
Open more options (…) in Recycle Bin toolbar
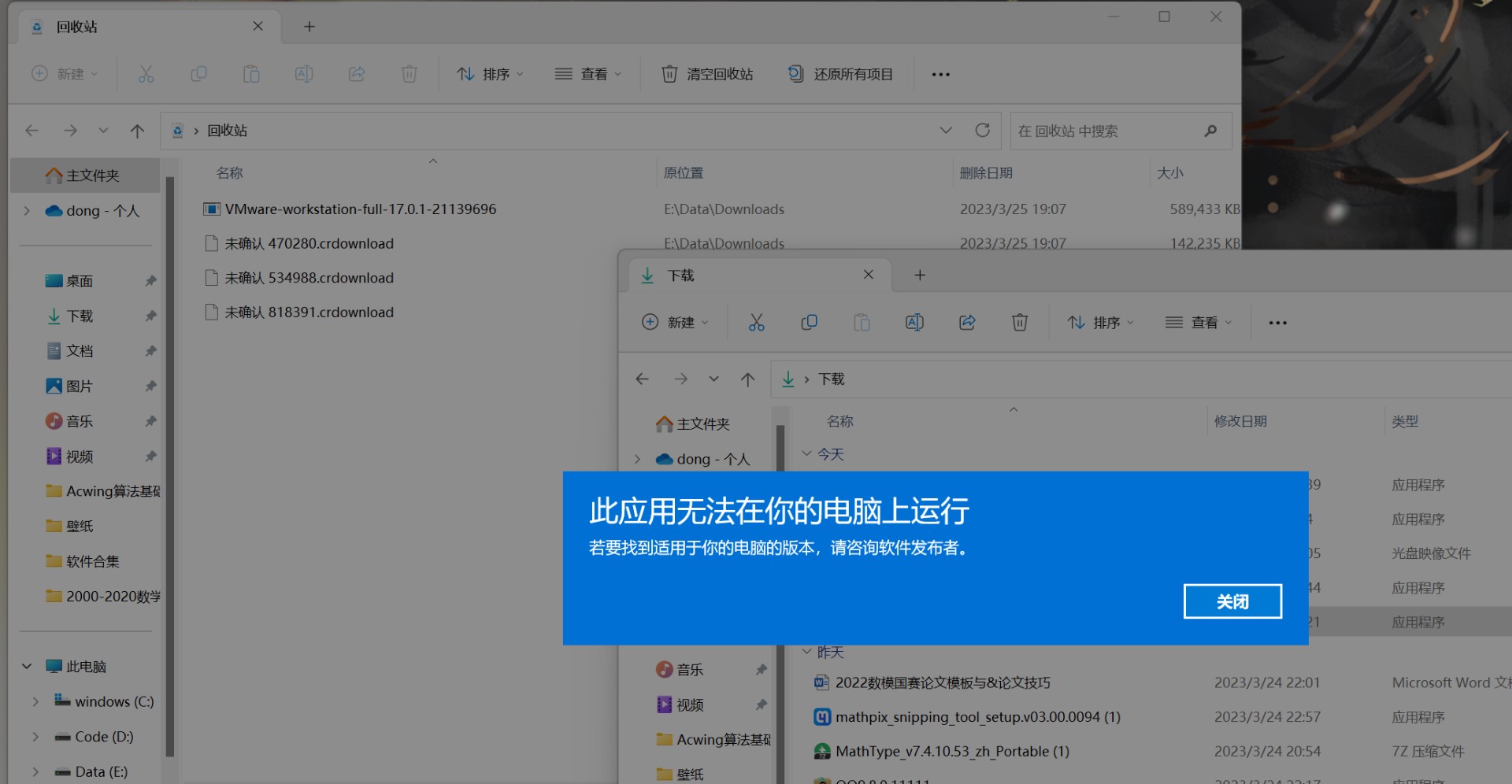[x=941, y=74]
